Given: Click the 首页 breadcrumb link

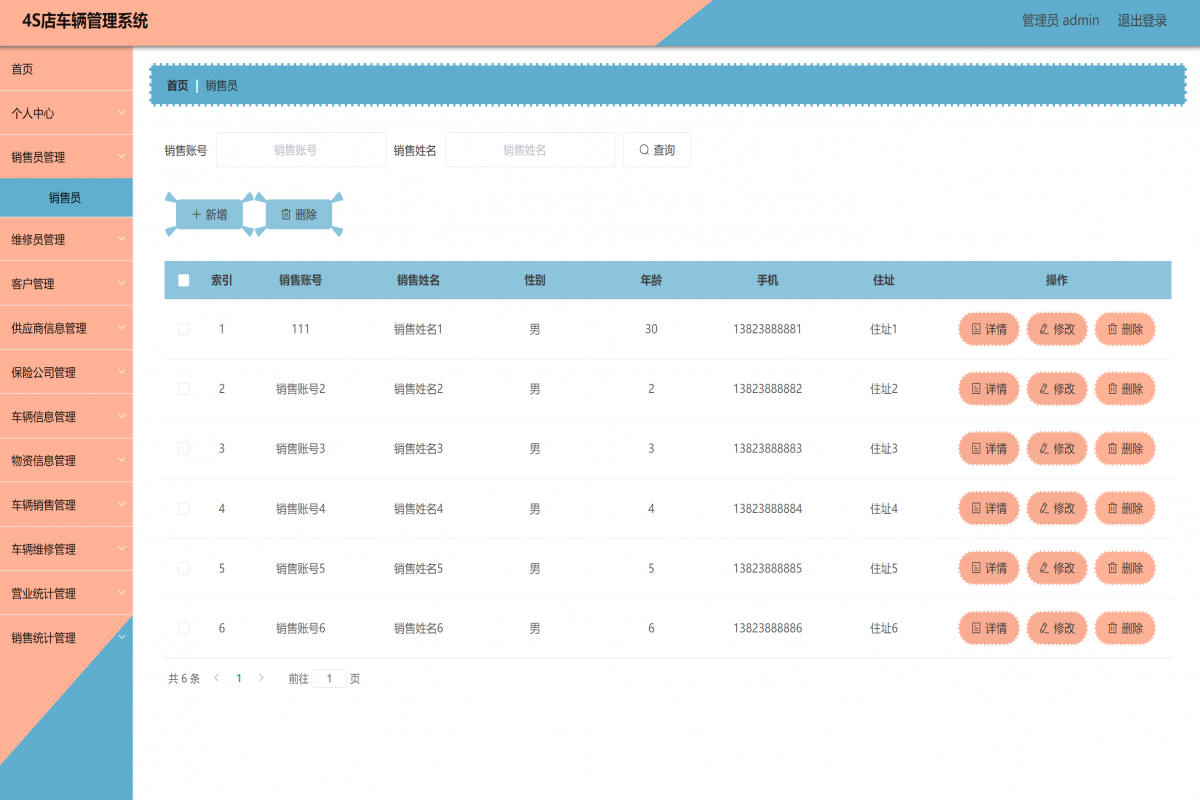Looking at the screenshot, I should [x=177, y=86].
